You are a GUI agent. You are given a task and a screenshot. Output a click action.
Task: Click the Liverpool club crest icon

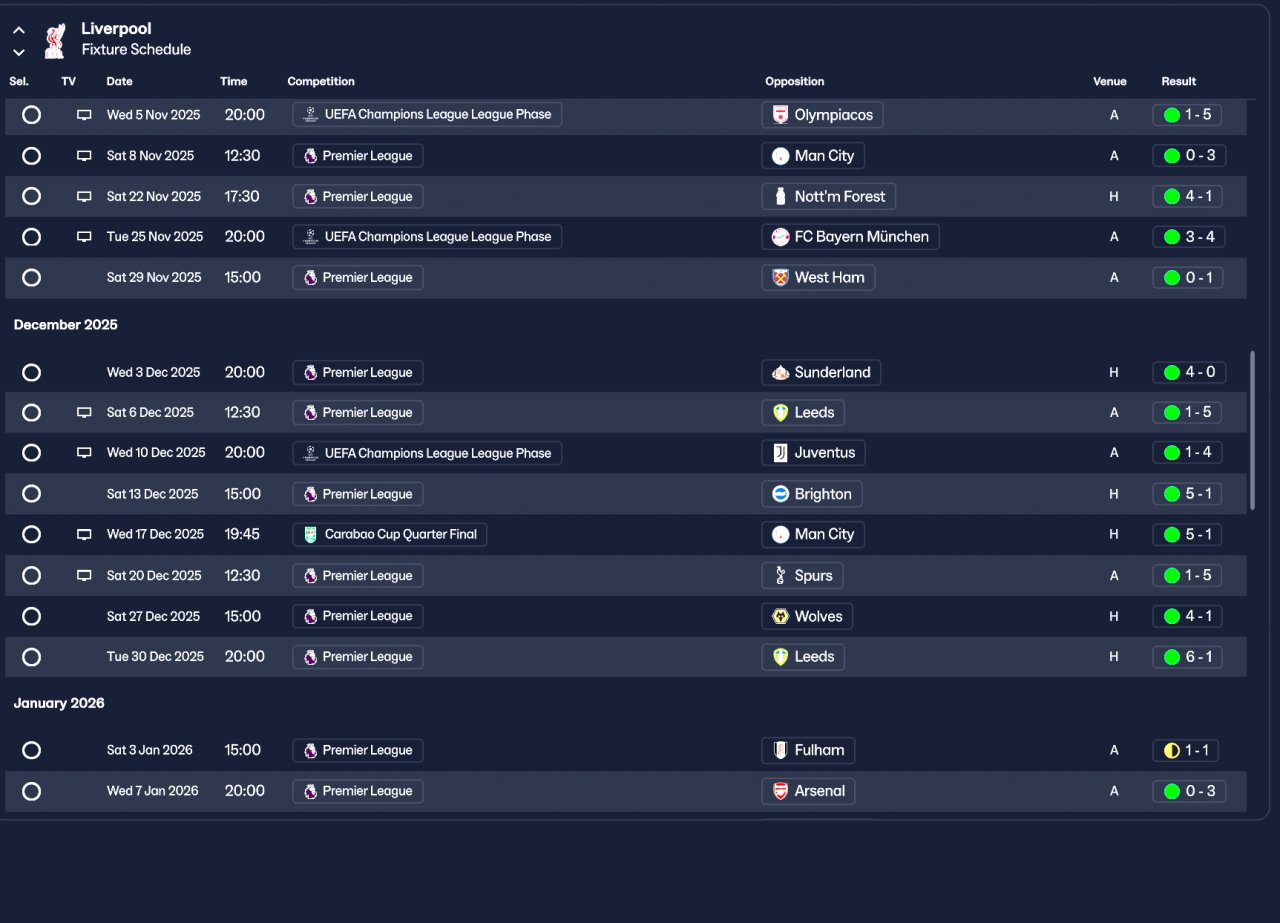coord(54,40)
